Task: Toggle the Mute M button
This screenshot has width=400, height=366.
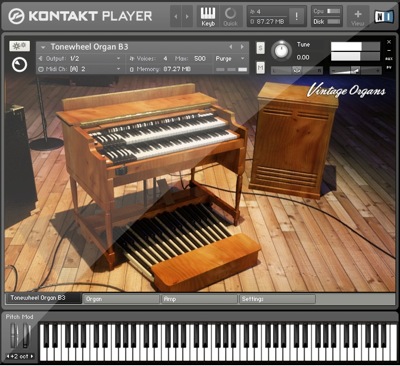Action: click(x=260, y=68)
